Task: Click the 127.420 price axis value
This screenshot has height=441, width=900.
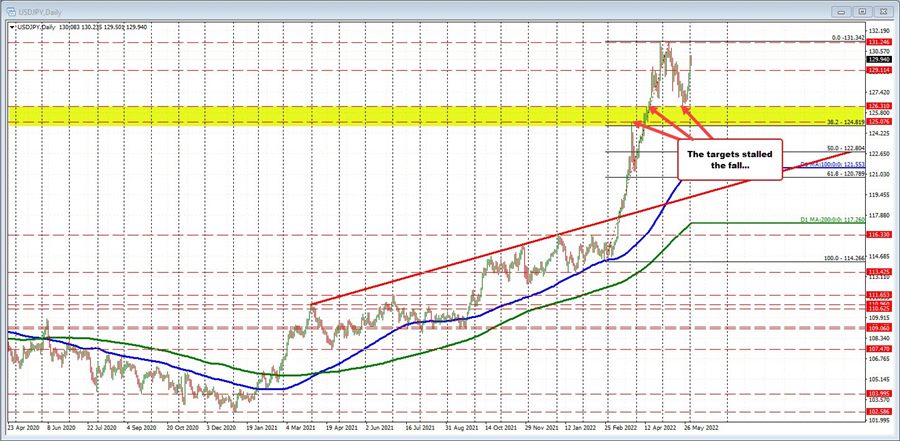Action: click(x=879, y=92)
